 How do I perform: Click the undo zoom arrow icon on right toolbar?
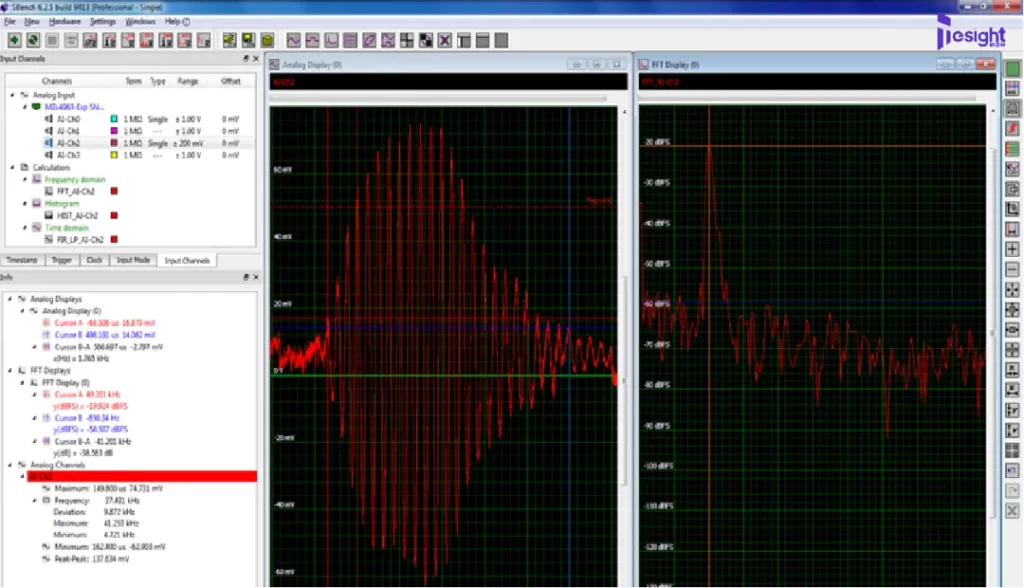1012,470
